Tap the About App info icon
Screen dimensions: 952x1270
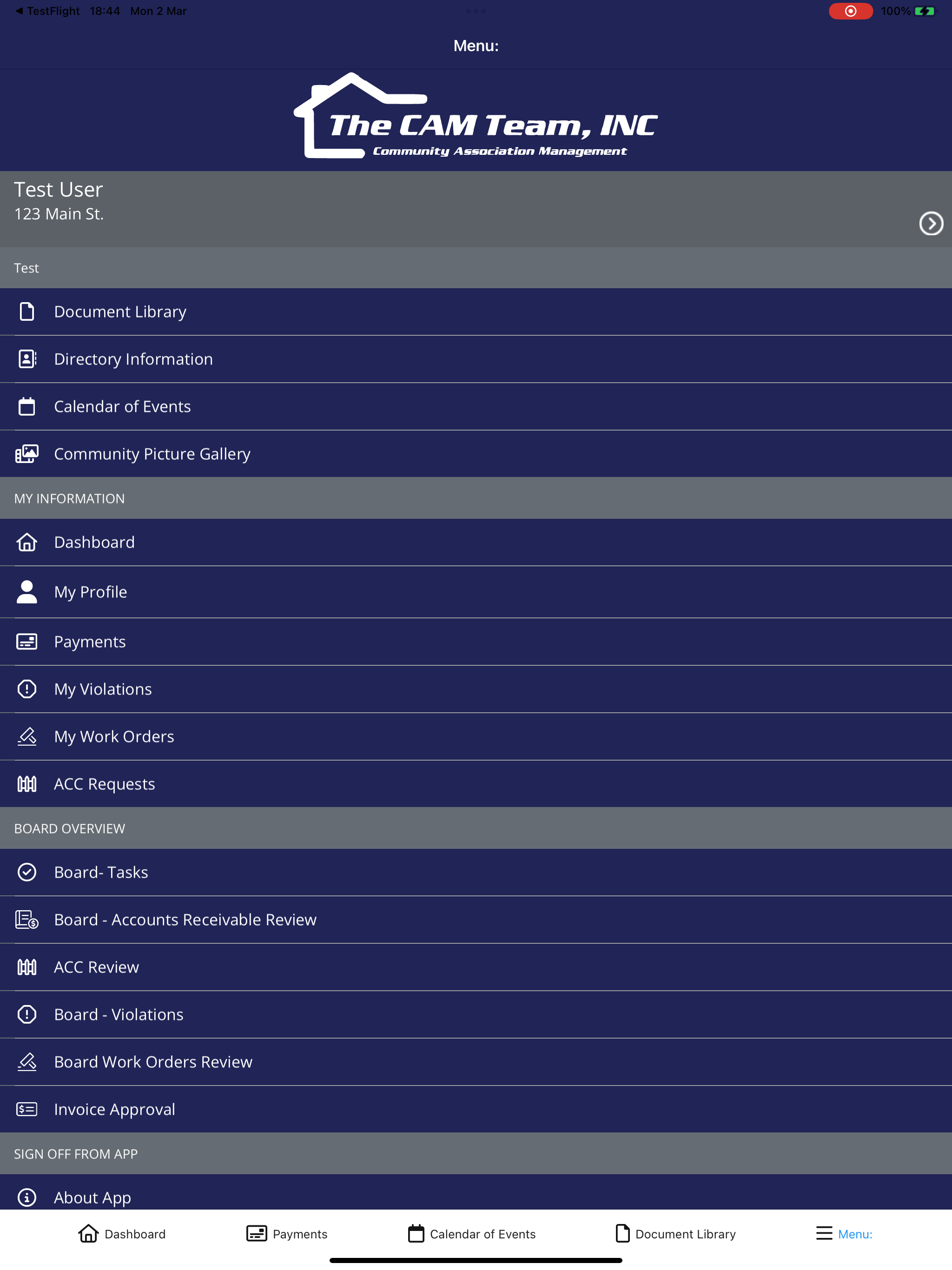[26, 1197]
